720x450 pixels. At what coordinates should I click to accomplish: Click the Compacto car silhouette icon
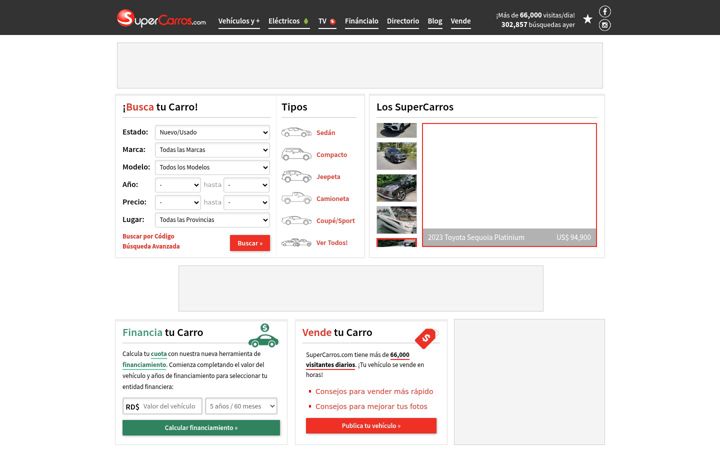coord(296,154)
